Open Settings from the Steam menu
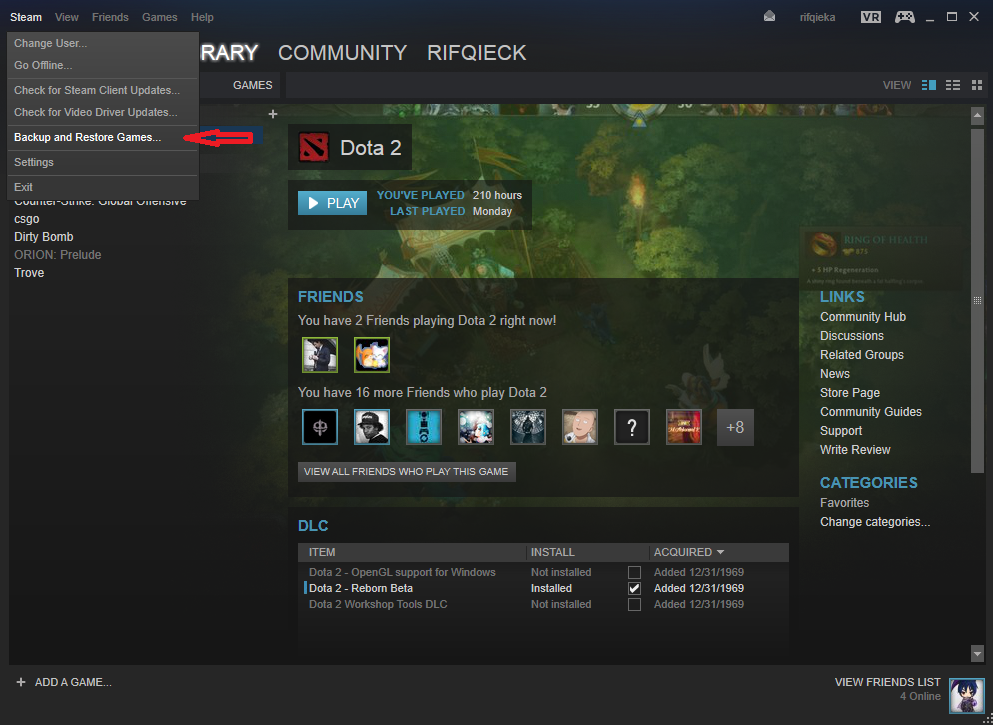 point(103,162)
